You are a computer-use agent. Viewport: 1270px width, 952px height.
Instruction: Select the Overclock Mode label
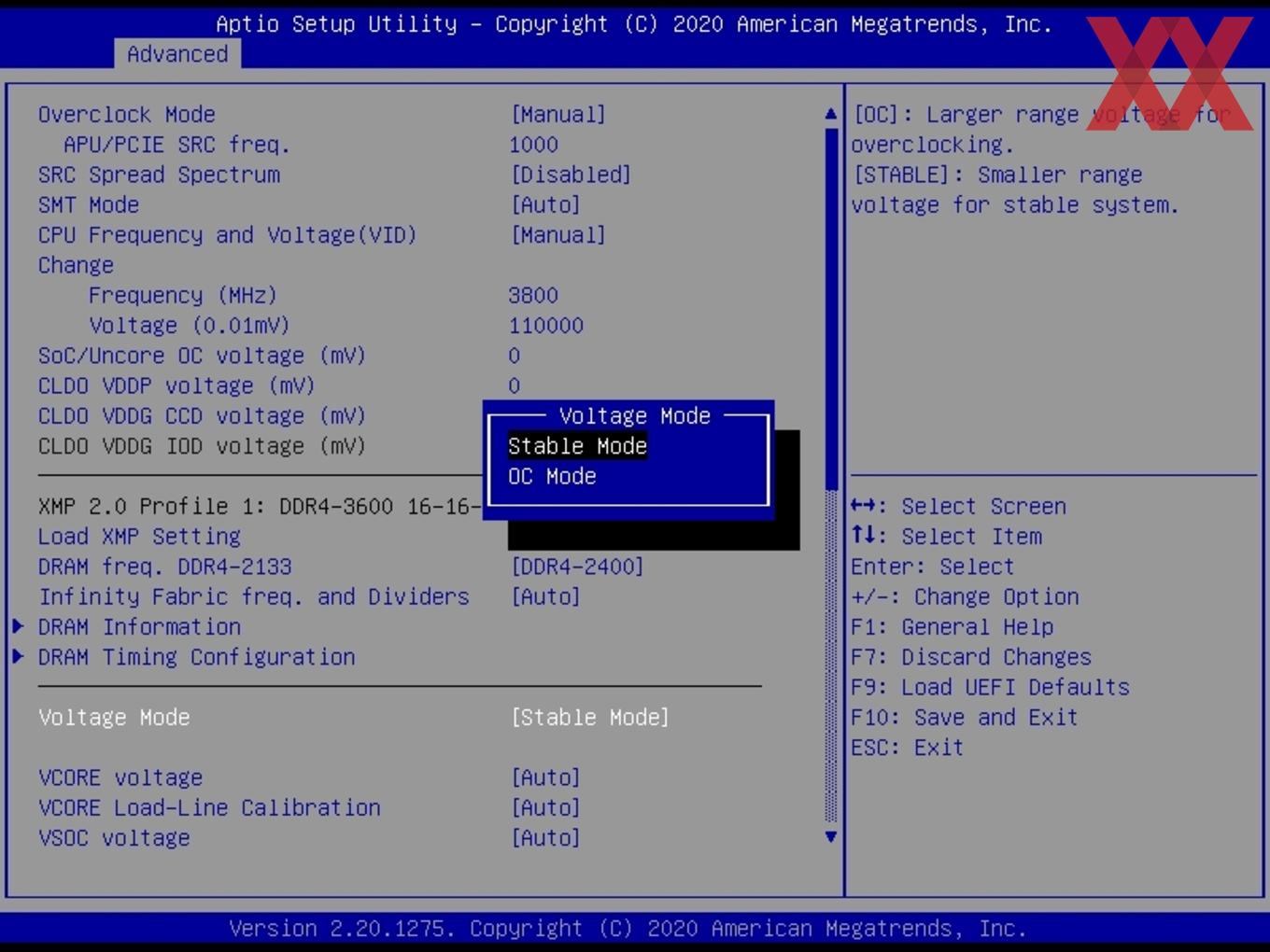pos(126,114)
